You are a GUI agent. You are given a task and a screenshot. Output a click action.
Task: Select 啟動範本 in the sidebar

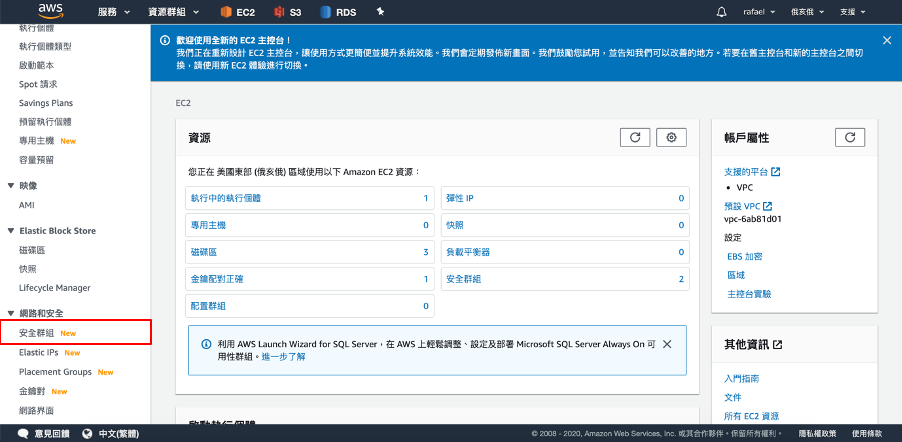click(36, 65)
